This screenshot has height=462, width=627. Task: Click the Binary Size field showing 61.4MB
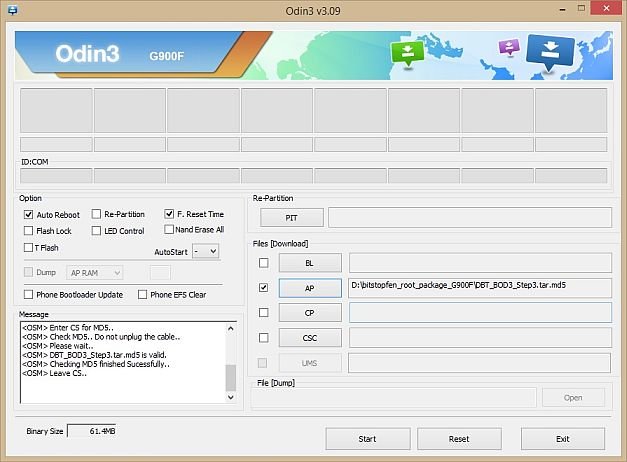[92, 431]
